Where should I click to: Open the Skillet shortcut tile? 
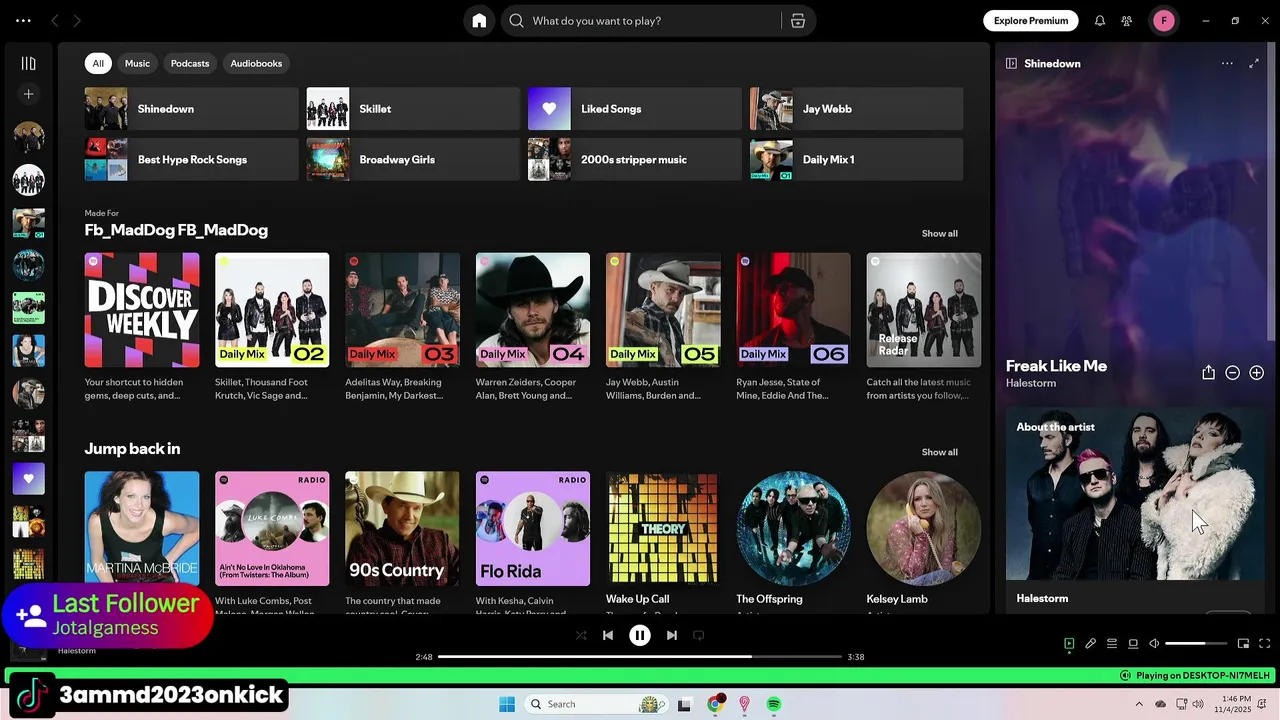pyautogui.click(x=413, y=109)
